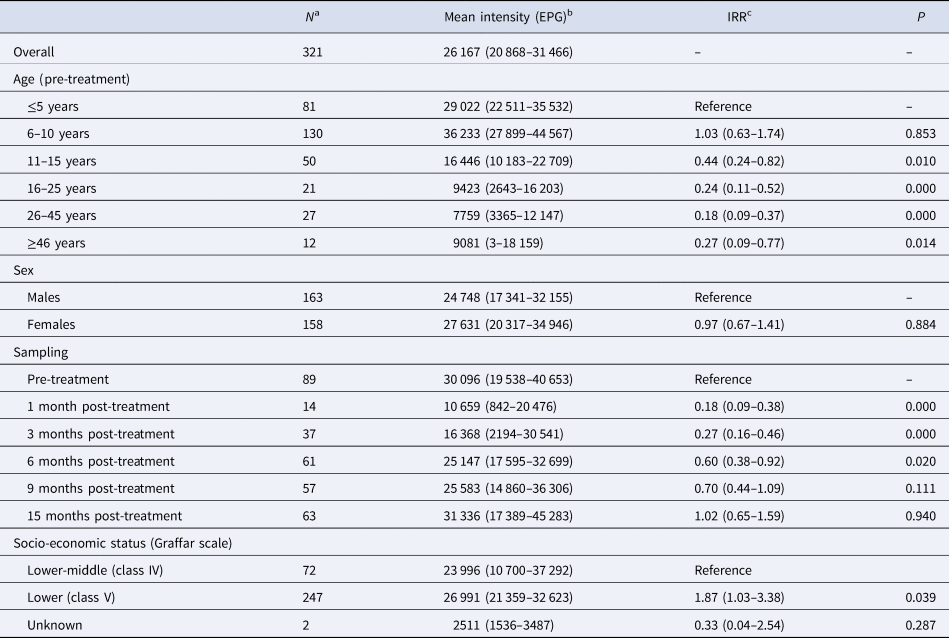Click the "≥46 years" row label

59,242
